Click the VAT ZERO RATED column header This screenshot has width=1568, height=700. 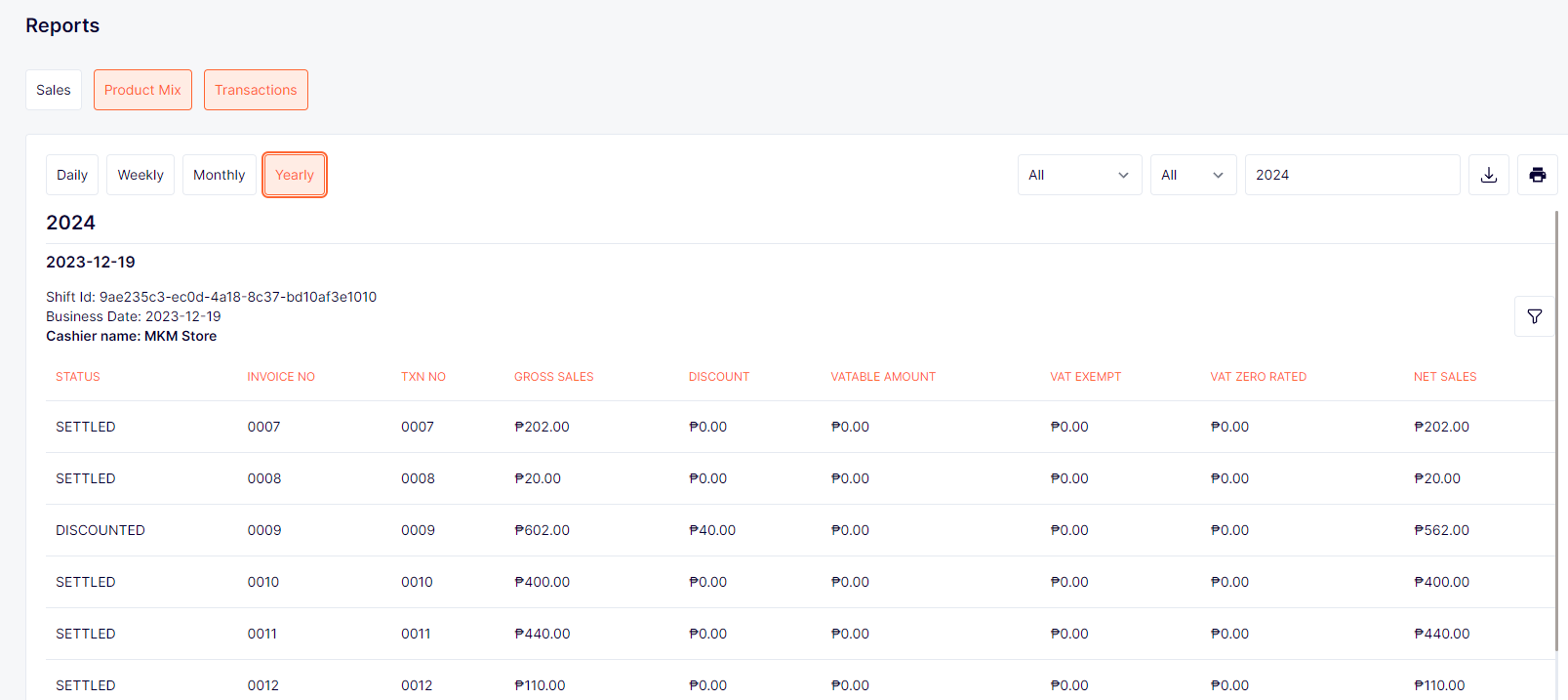pos(1258,377)
